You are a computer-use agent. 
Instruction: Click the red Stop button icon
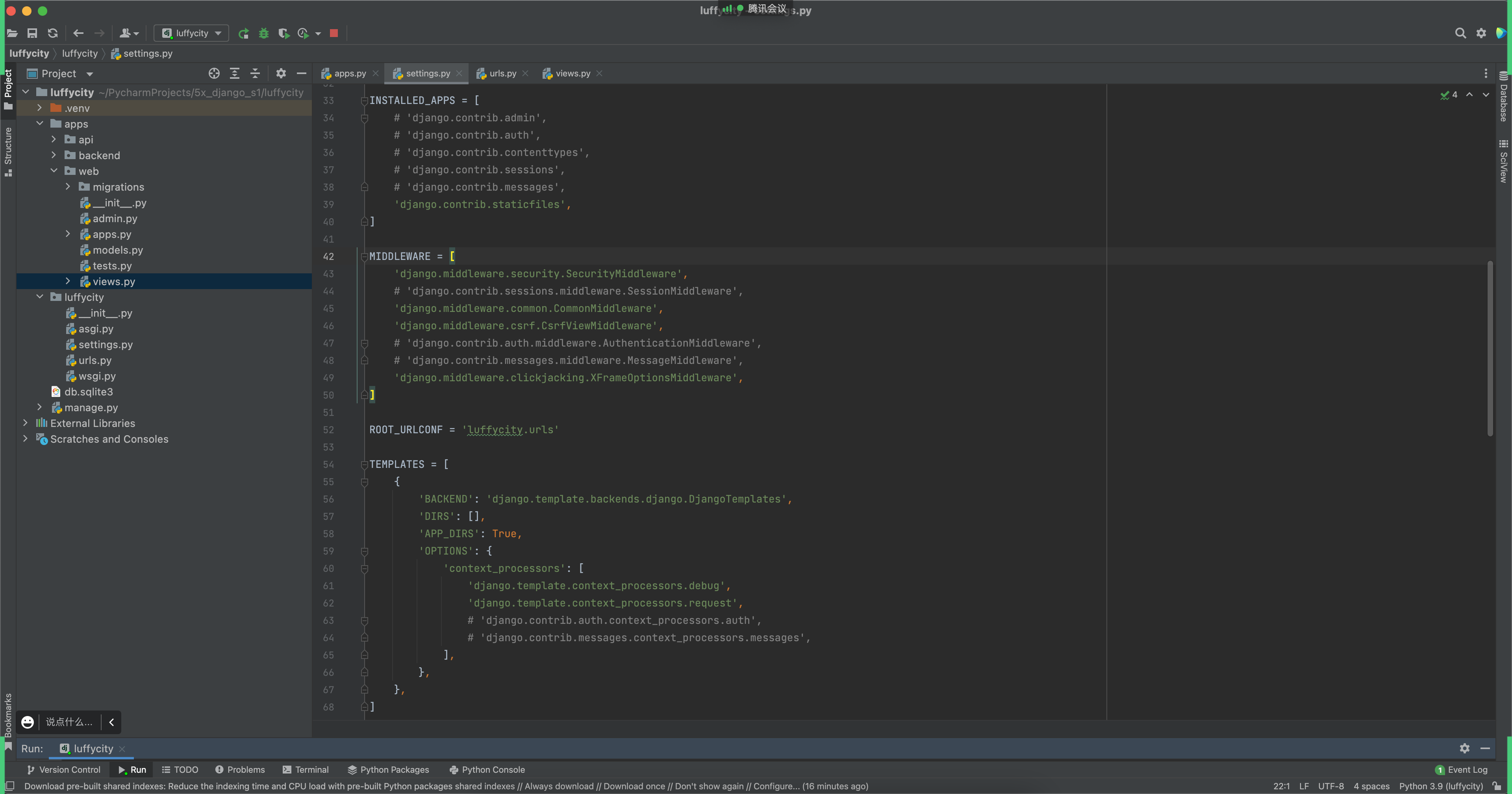(x=334, y=33)
